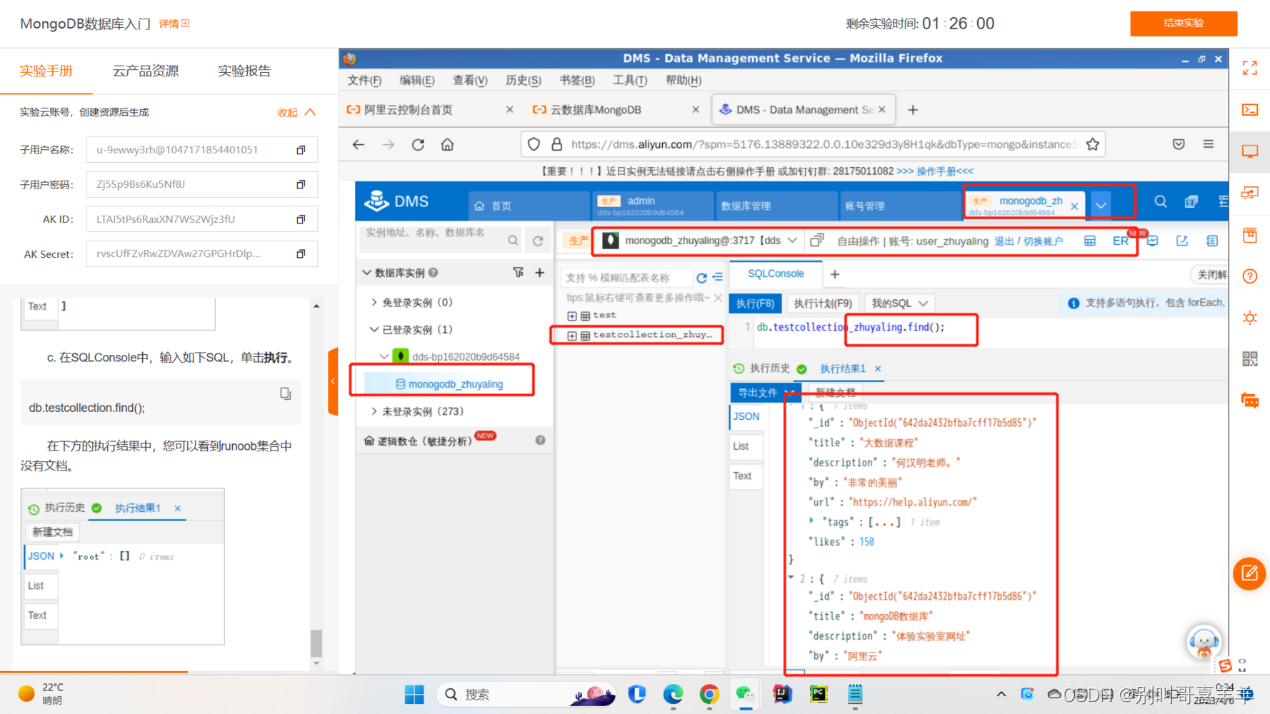Click the 切换账户 link
Image resolution: width=1270 pixels, height=714 pixels.
(1043, 241)
